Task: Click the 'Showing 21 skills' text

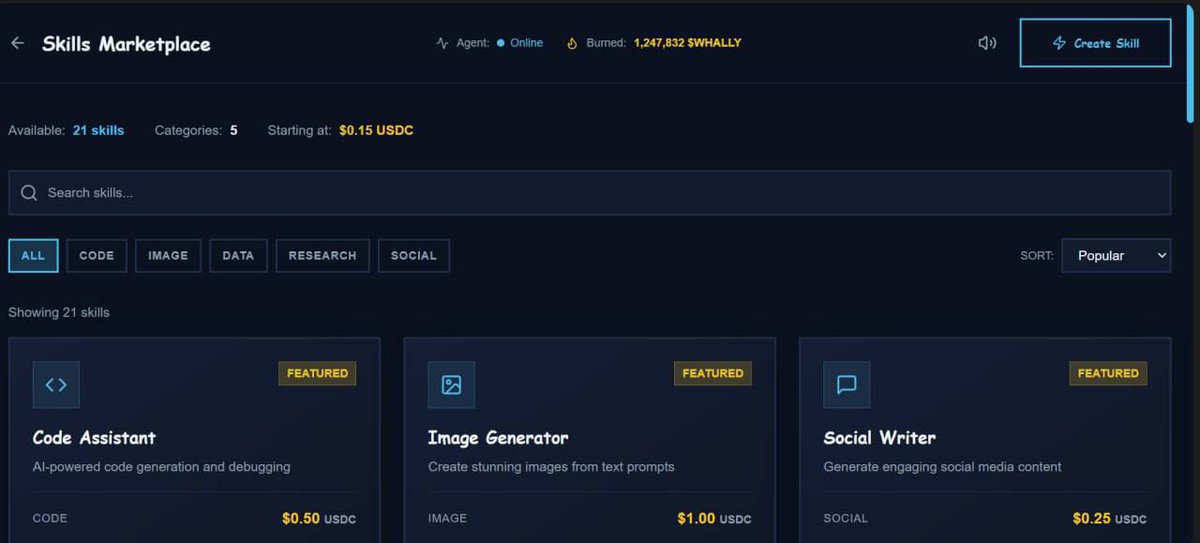Action: [59, 312]
